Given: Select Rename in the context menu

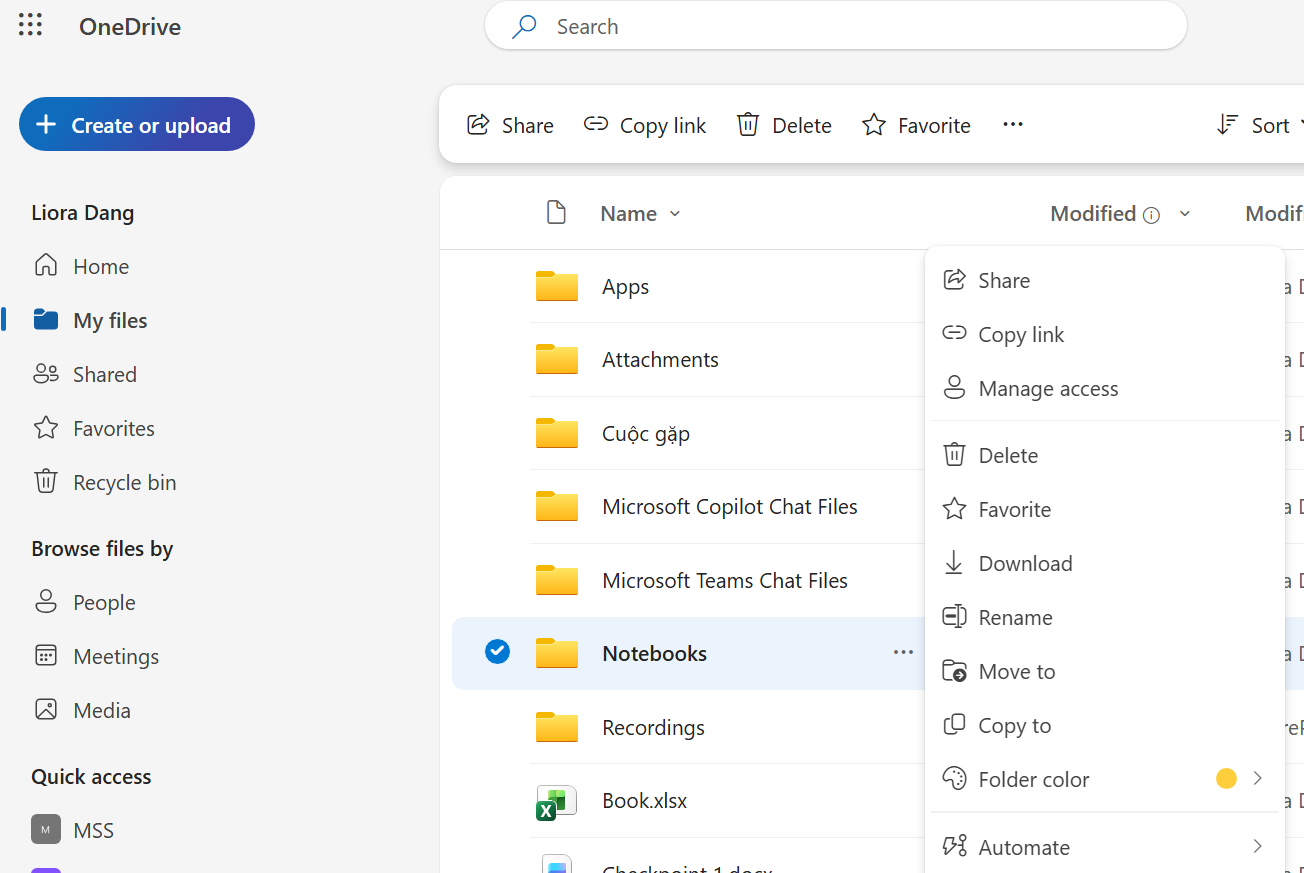Looking at the screenshot, I should coord(1105,617).
